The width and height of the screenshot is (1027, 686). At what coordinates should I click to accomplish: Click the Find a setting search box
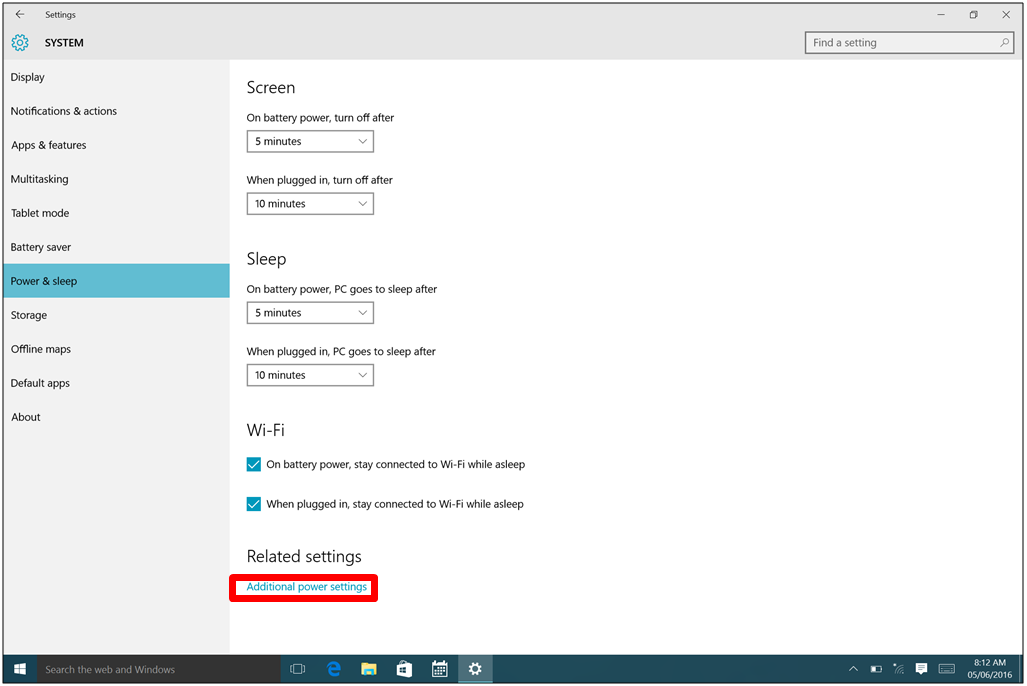click(x=909, y=43)
